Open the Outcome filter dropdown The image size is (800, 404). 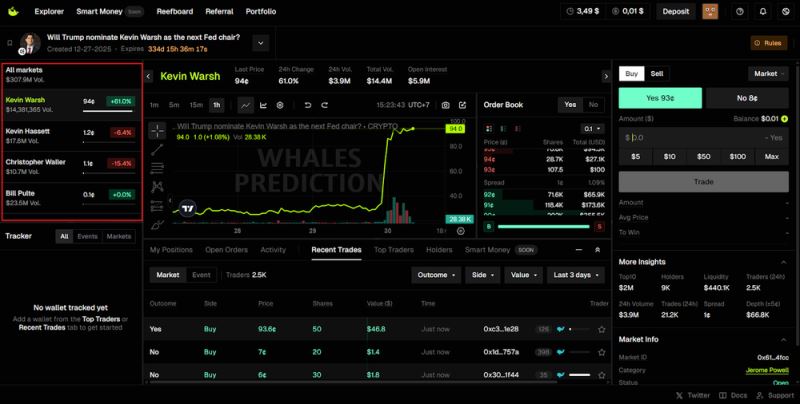pos(436,275)
